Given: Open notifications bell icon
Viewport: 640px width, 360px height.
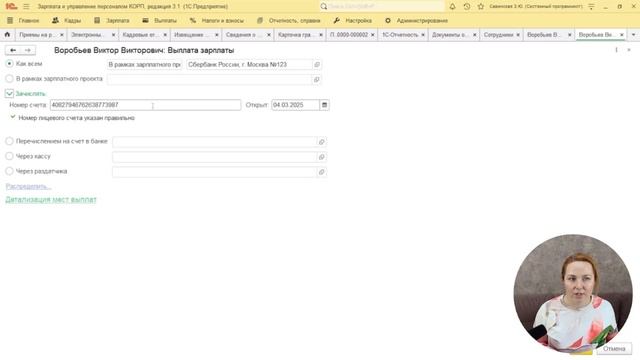Looking at the screenshot, I should tap(452, 7).
